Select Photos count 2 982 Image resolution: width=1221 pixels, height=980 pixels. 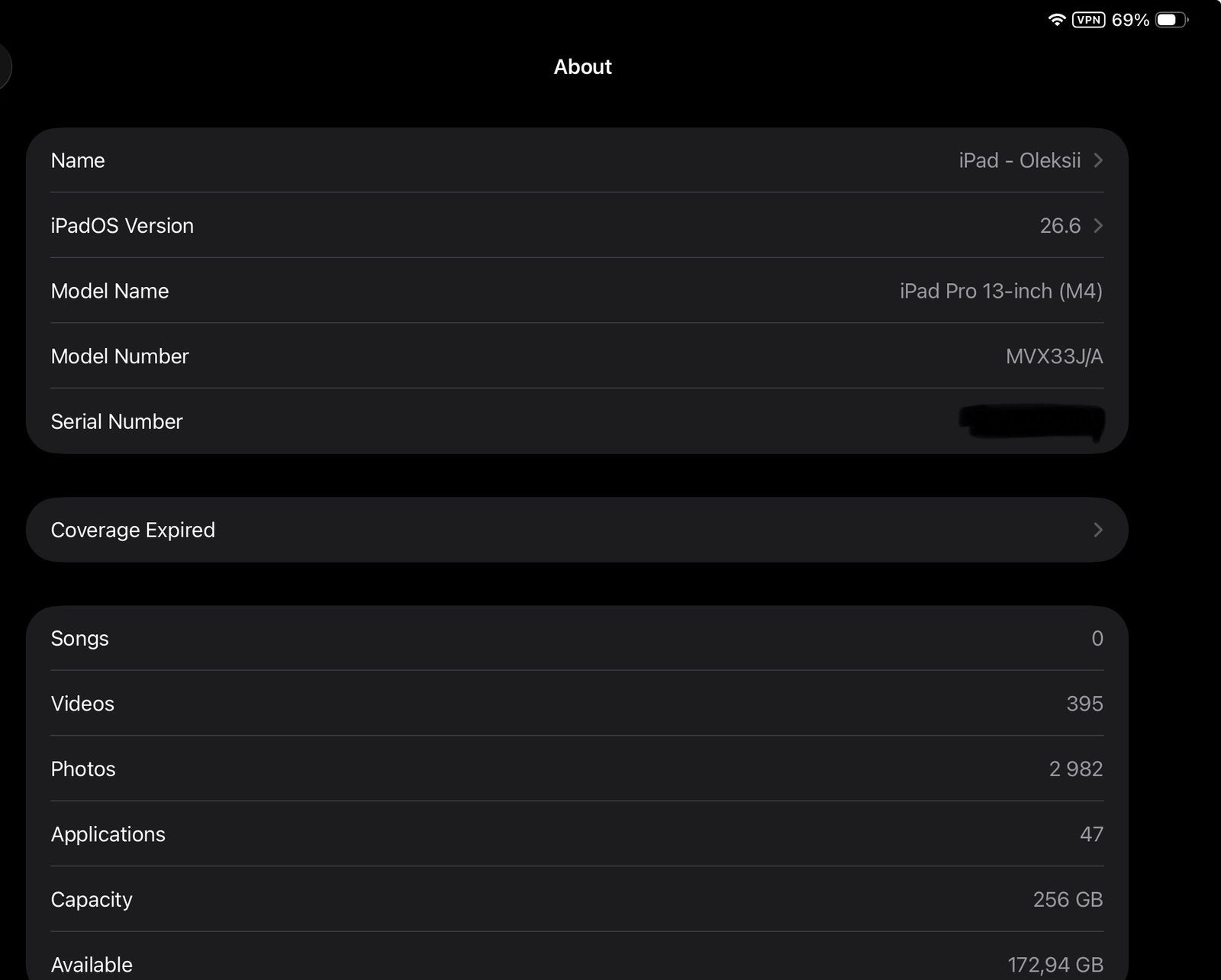pos(1076,769)
